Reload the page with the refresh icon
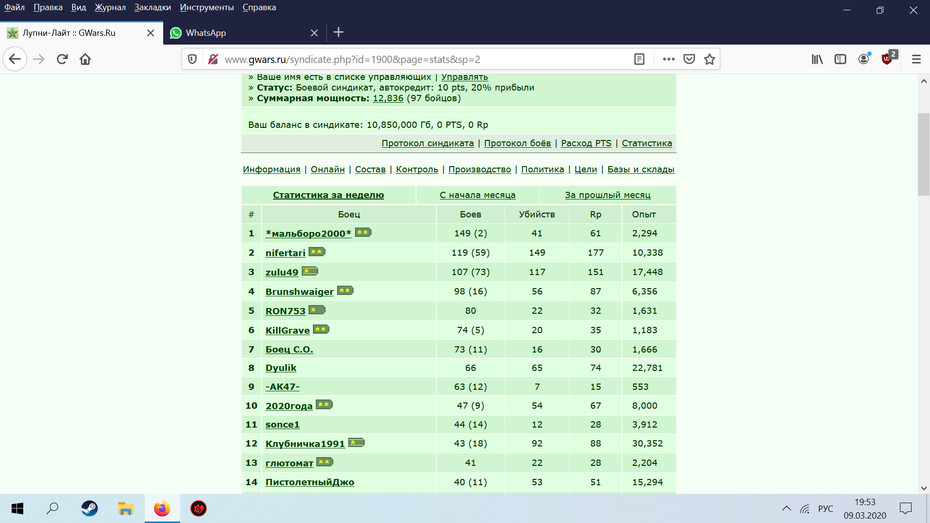Screen dimensions: 930x523 pos(62,59)
